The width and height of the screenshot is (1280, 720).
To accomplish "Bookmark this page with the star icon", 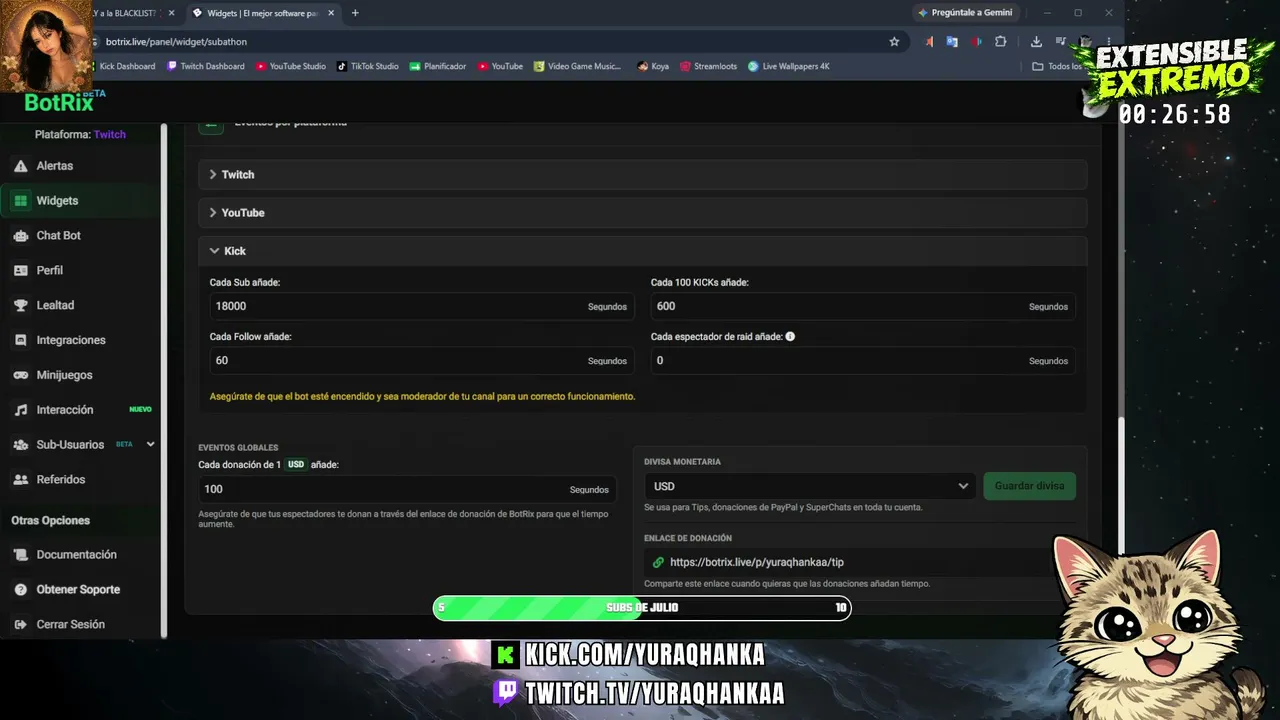I will [894, 42].
